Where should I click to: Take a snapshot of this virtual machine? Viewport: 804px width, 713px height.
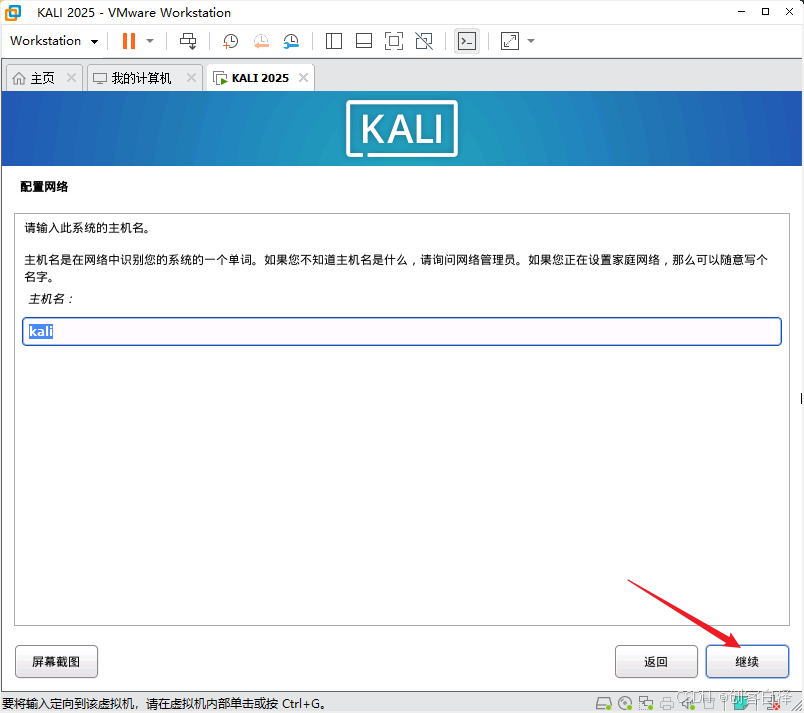click(x=230, y=41)
